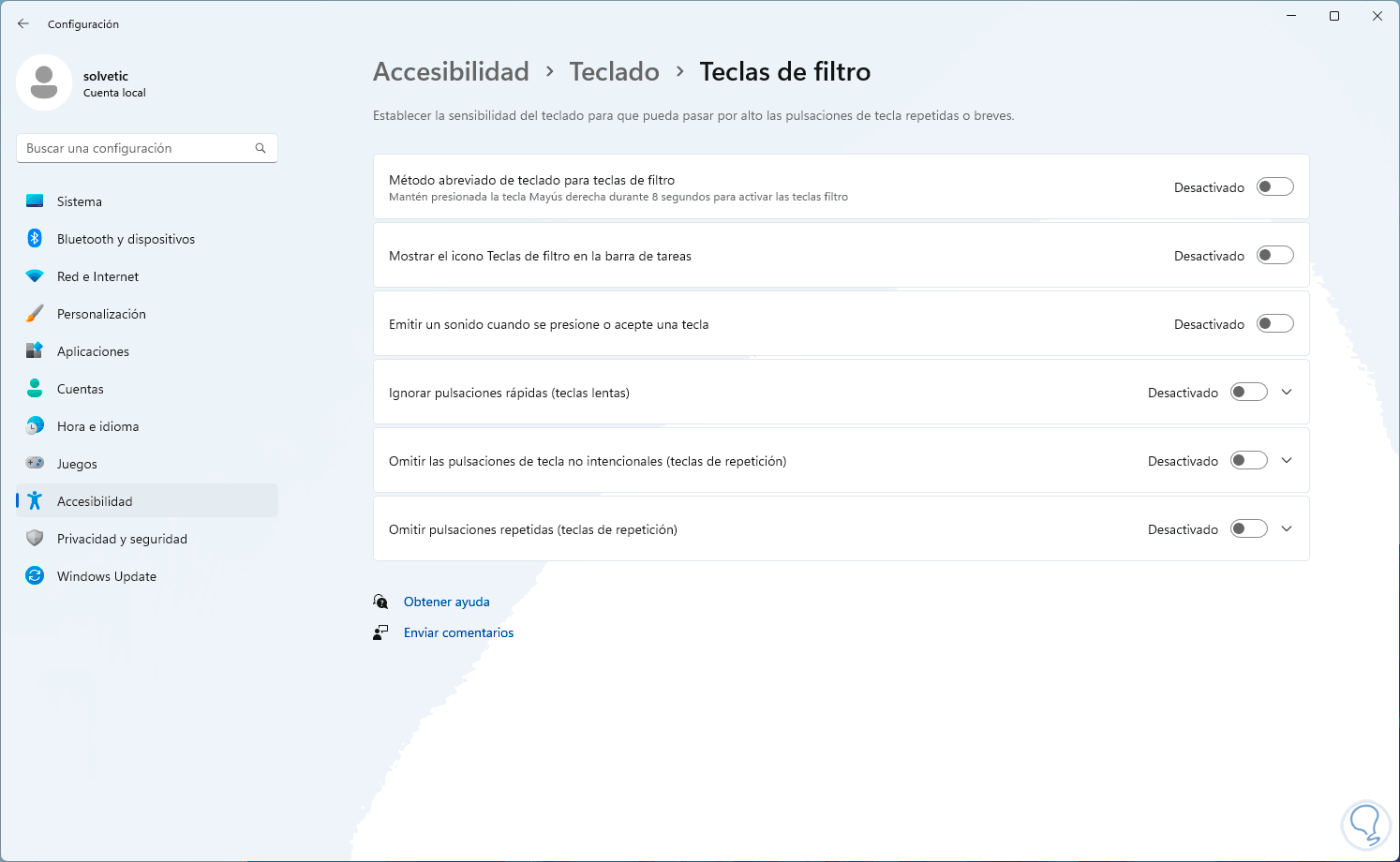
Task: Click the Sistema monitor icon
Action: pyautogui.click(x=35, y=201)
